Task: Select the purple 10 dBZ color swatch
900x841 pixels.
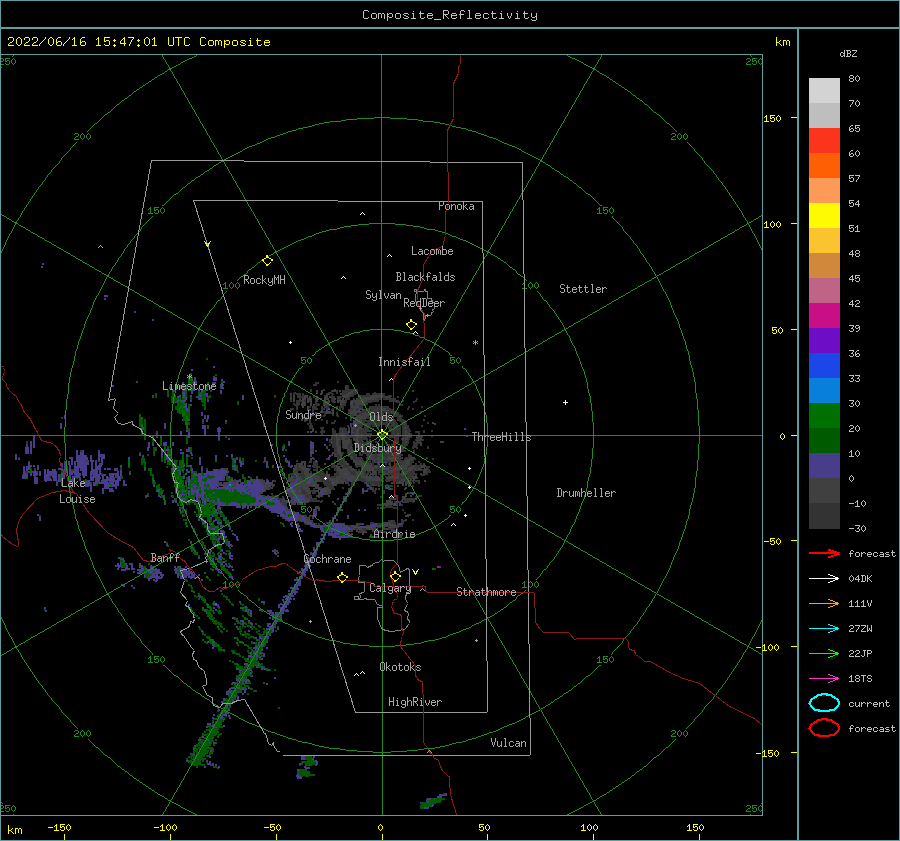Action: click(x=824, y=466)
